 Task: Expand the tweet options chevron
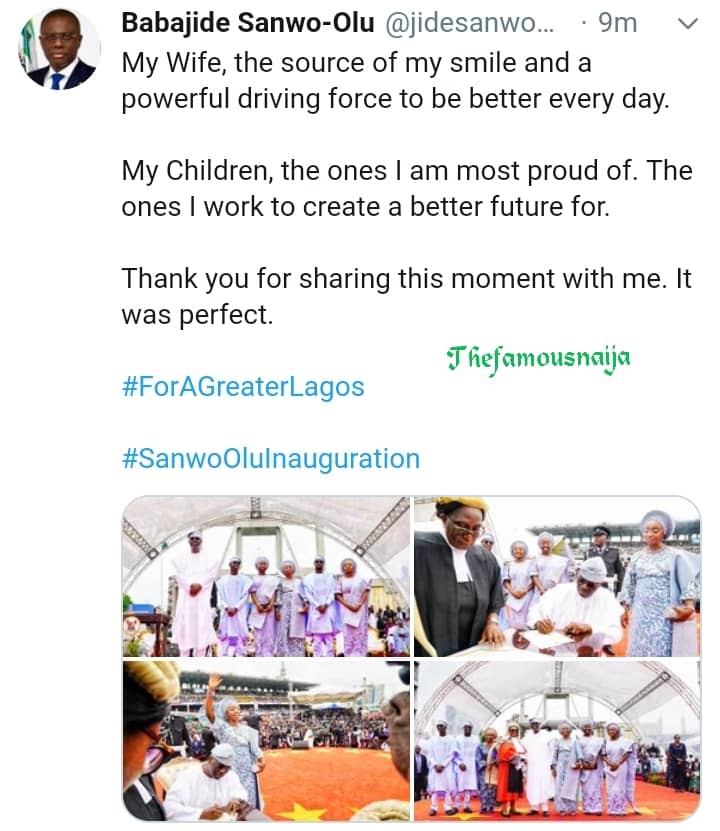click(688, 23)
